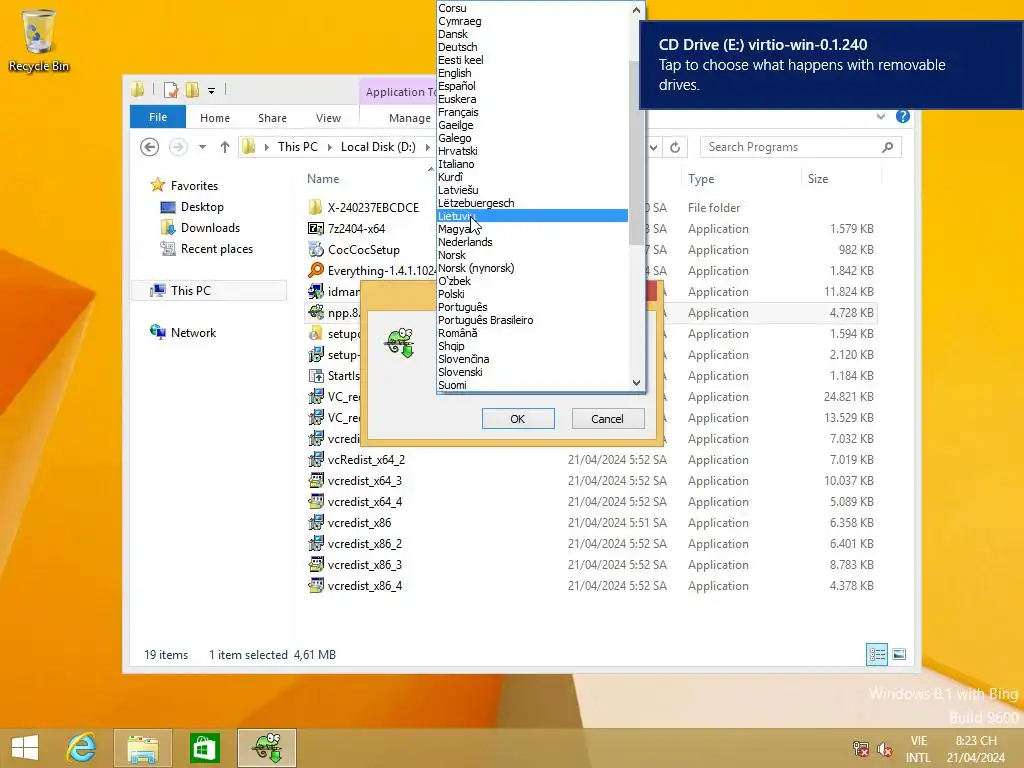
Task: Open the Recycle Bin on desktop
Action: 39,40
